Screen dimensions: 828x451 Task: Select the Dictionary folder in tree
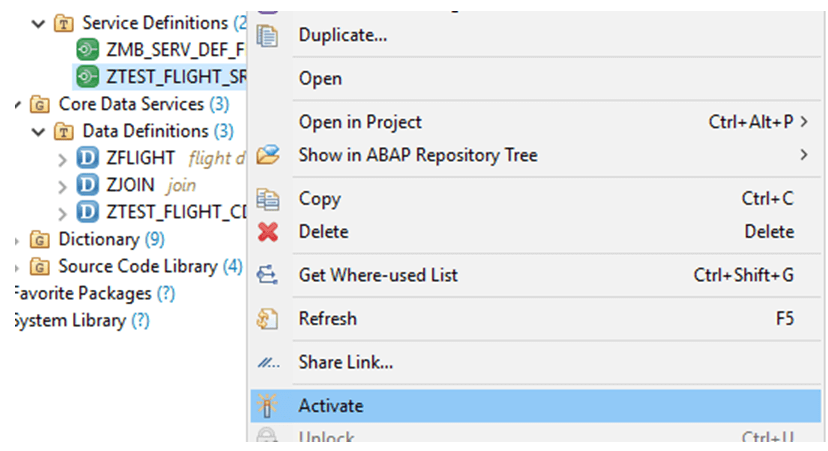(x=98, y=239)
